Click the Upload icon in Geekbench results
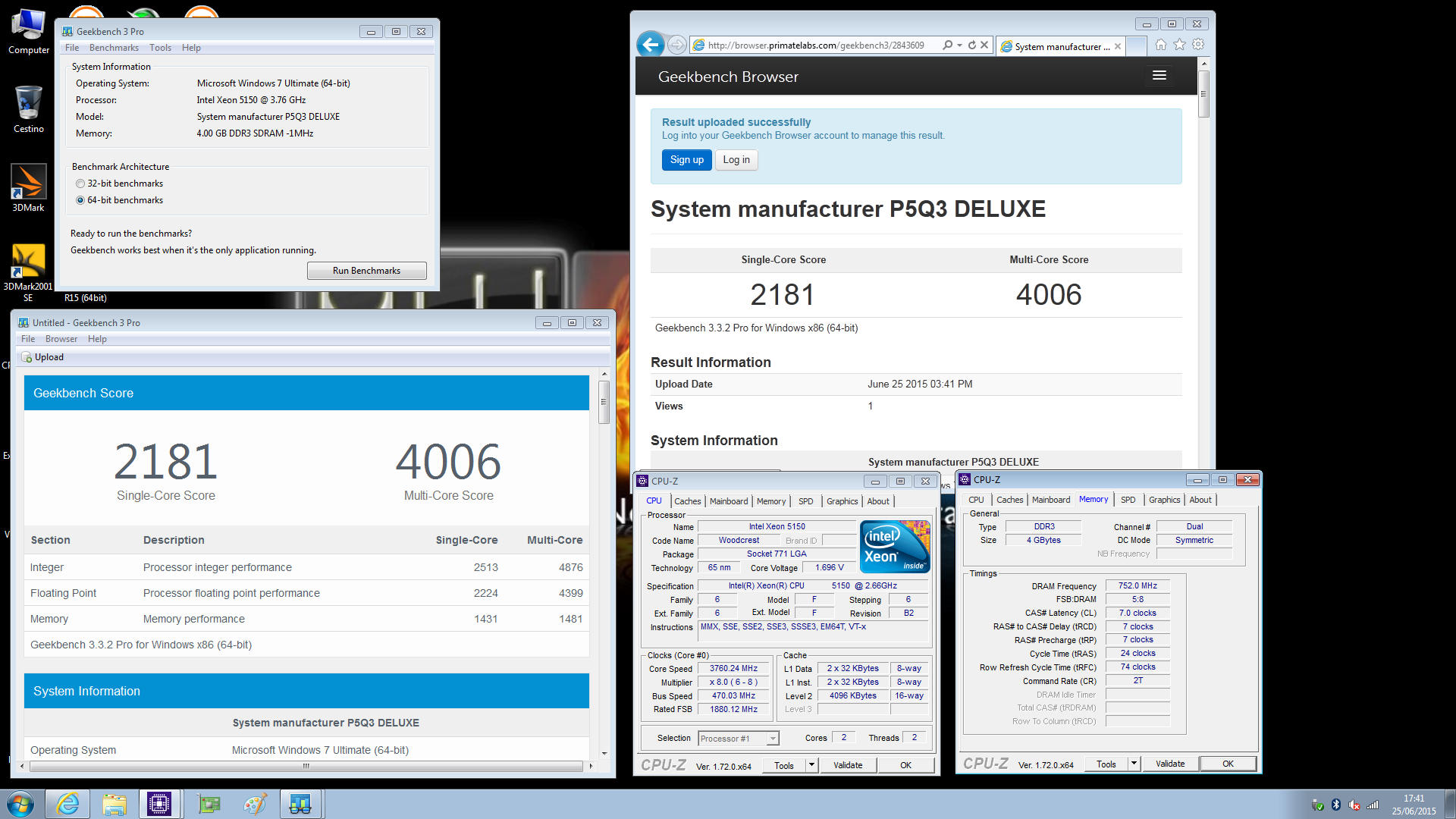Image resolution: width=1456 pixels, height=819 pixels. [x=27, y=357]
